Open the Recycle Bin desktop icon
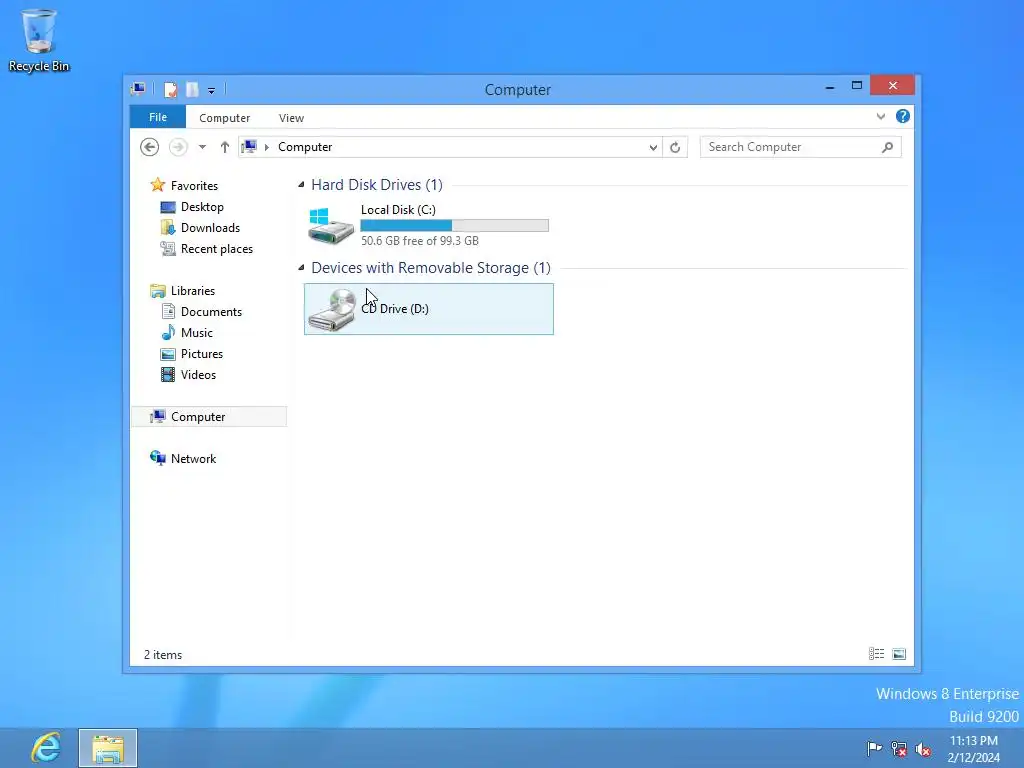This screenshot has width=1024, height=768. tap(39, 40)
